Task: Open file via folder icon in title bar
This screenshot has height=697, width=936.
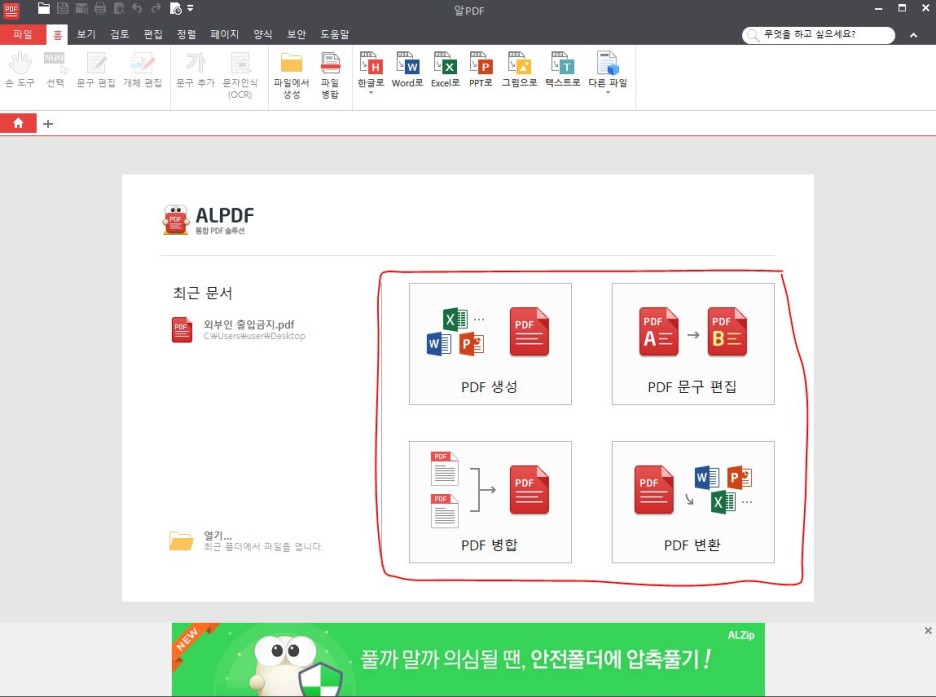Action: click(x=44, y=8)
